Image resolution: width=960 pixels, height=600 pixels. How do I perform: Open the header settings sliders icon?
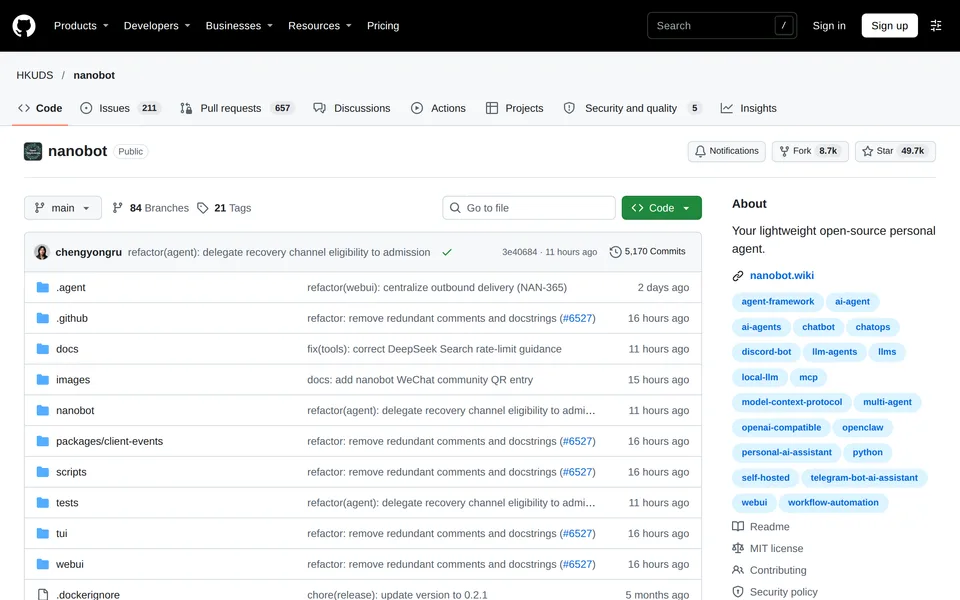[x=936, y=26]
